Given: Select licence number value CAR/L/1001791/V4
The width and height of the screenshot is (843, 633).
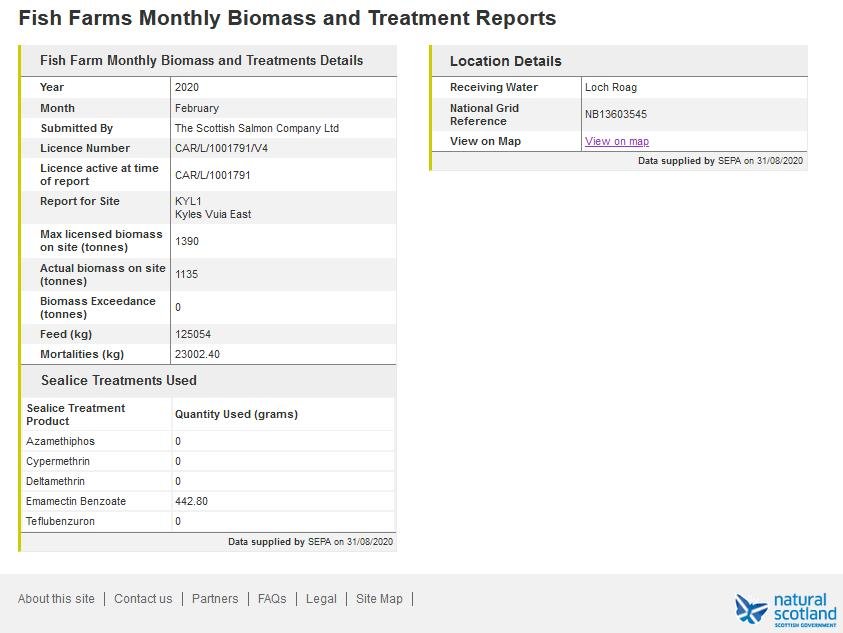Looking at the screenshot, I should tap(222, 148).
